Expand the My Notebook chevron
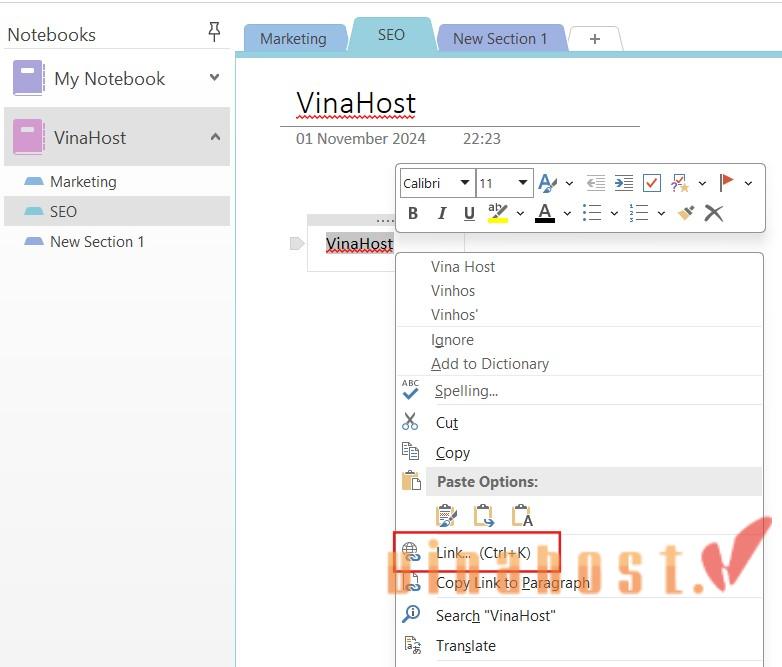This screenshot has width=782, height=667. (214, 77)
